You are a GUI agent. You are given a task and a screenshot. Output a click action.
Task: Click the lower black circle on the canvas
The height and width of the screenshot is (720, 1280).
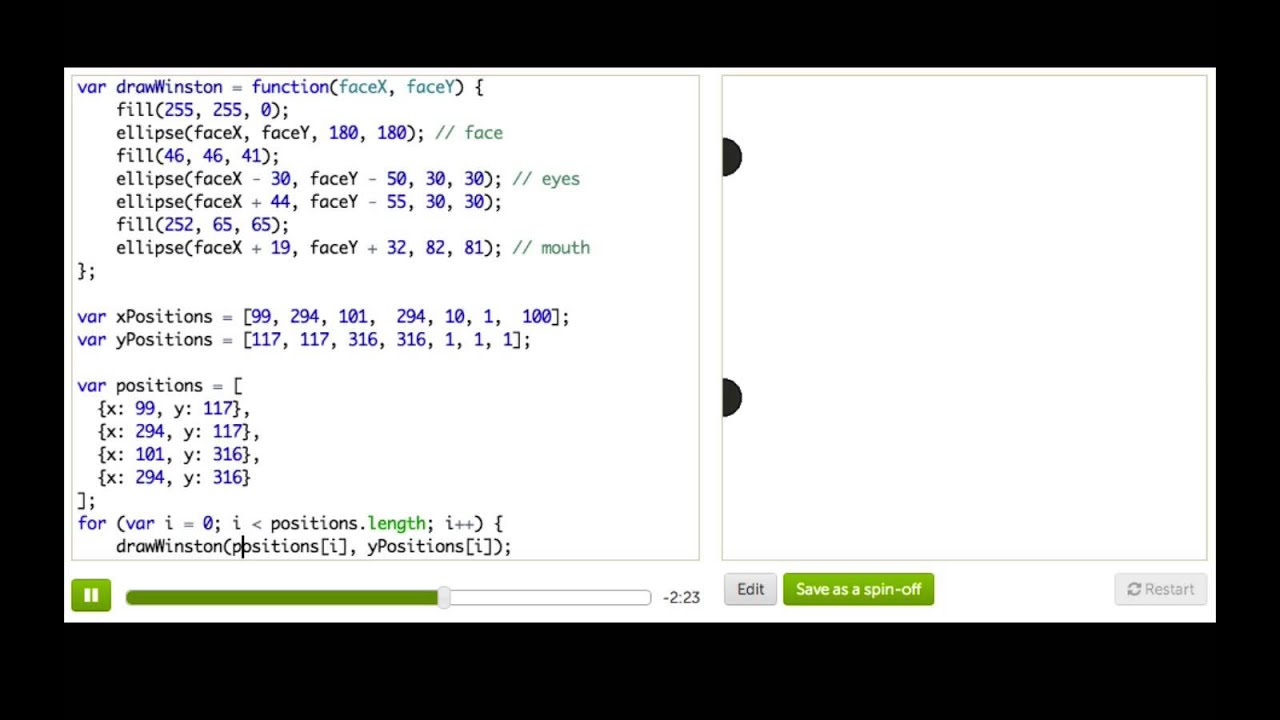732,397
